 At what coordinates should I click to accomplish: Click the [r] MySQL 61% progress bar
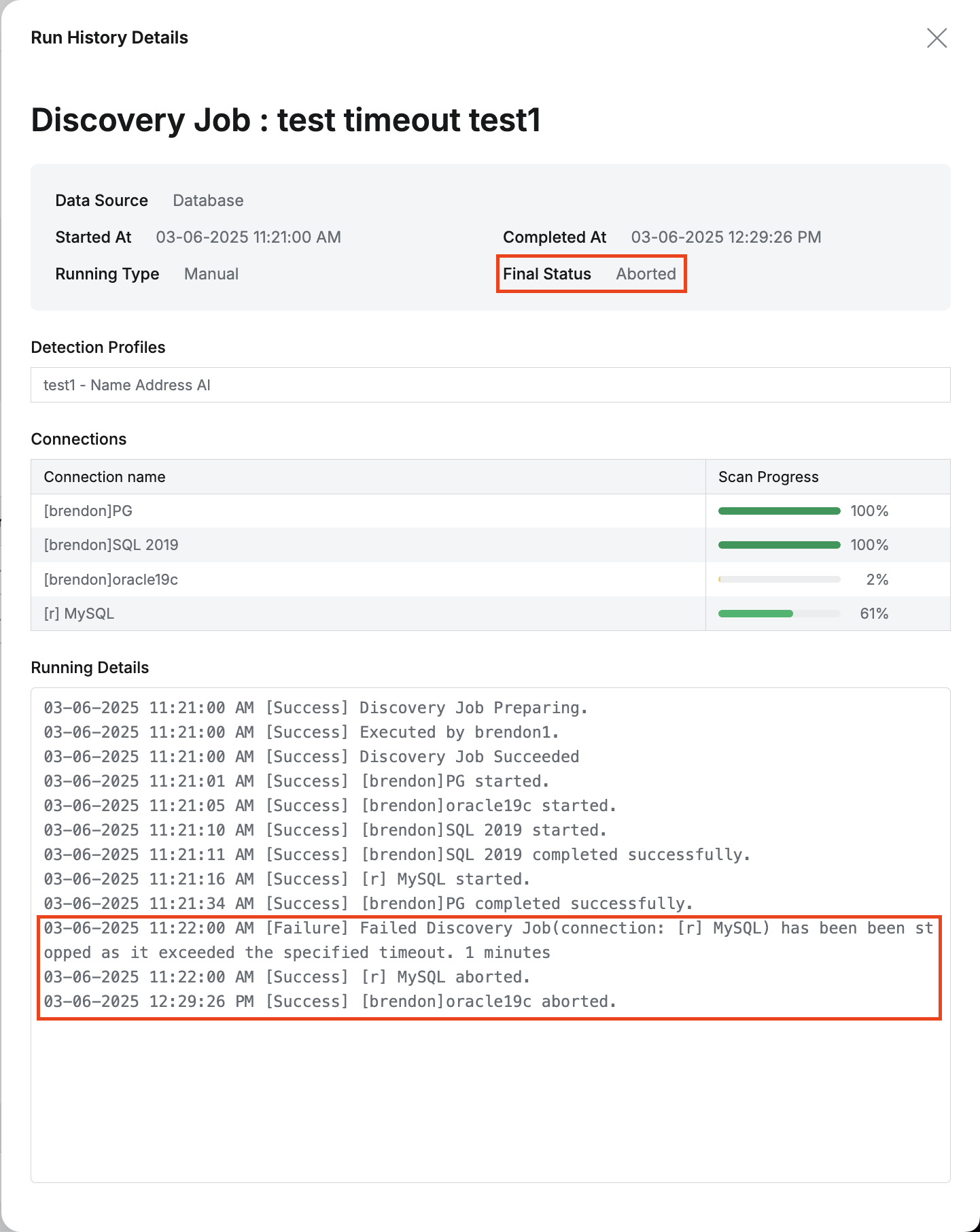tap(779, 614)
